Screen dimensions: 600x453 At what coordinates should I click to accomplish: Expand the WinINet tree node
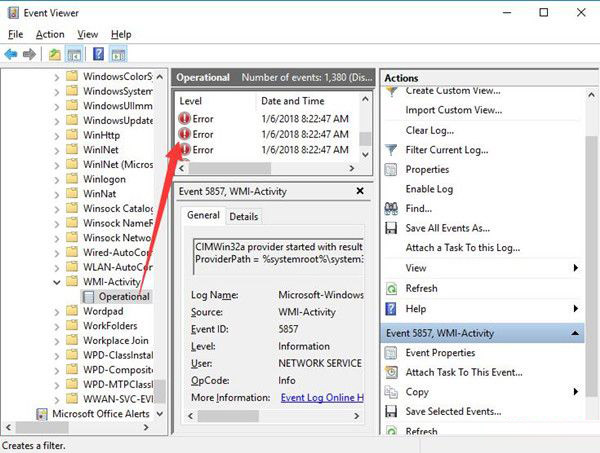point(57,150)
